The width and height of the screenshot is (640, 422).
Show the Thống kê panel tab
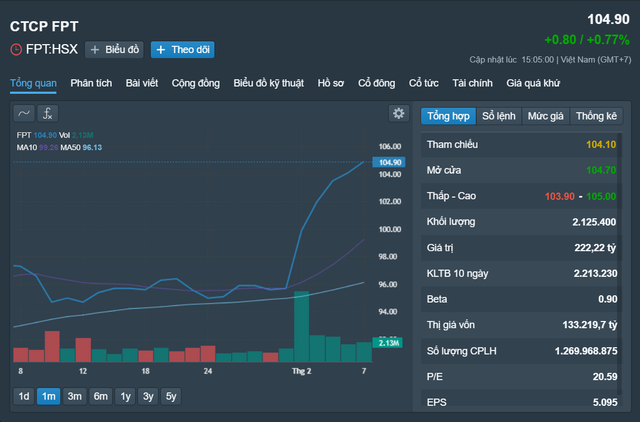coord(596,116)
